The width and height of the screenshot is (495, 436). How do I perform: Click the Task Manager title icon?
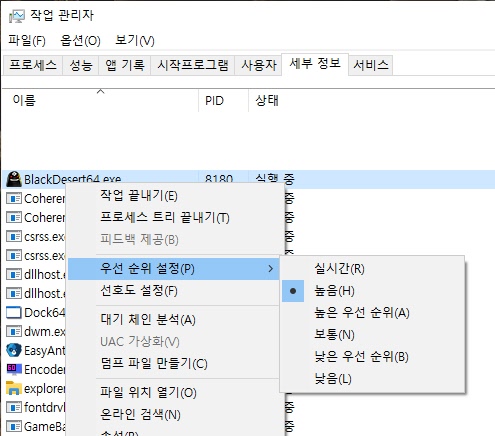click(x=16, y=16)
